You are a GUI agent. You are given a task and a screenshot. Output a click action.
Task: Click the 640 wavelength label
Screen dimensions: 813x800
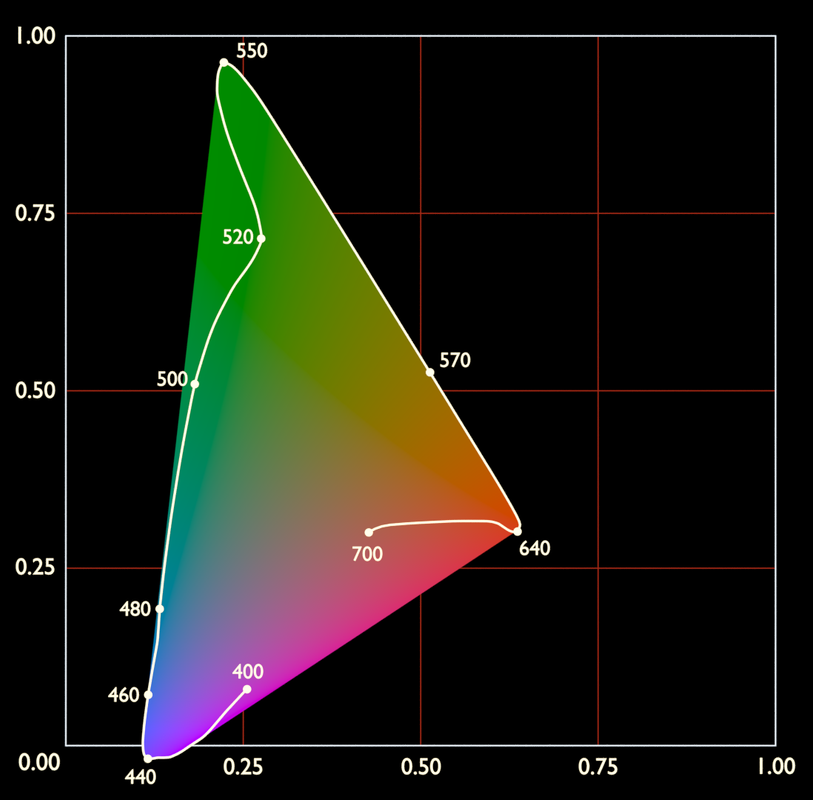[x=535, y=549]
